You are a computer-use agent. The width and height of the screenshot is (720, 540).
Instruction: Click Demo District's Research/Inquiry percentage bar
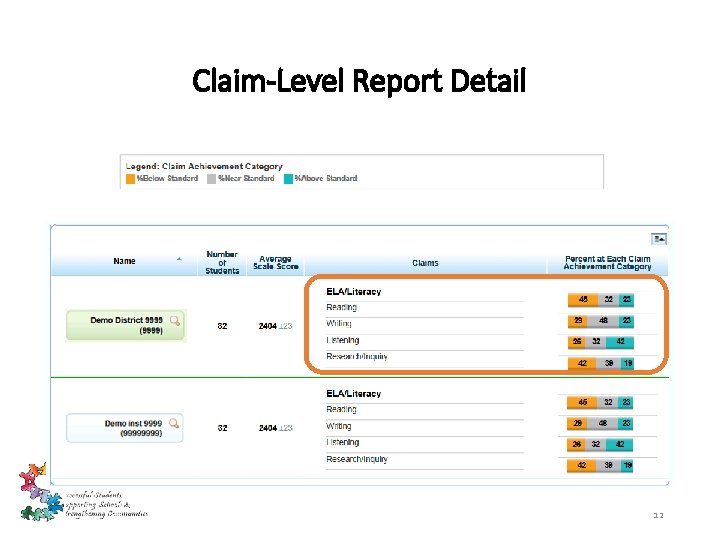coord(601,363)
